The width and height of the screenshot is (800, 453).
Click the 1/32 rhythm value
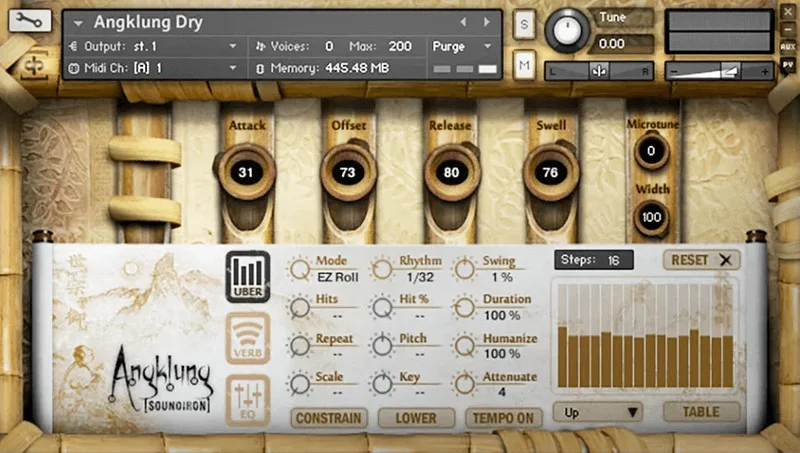point(420,278)
